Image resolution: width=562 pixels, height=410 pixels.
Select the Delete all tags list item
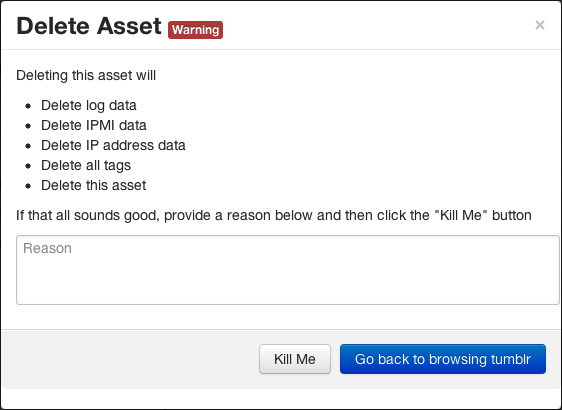click(86, 166)
